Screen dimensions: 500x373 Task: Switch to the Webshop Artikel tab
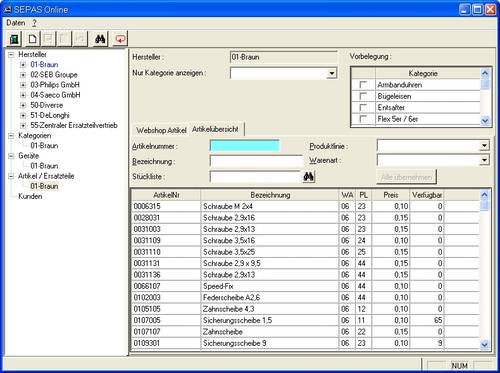[x=161, y=130]
